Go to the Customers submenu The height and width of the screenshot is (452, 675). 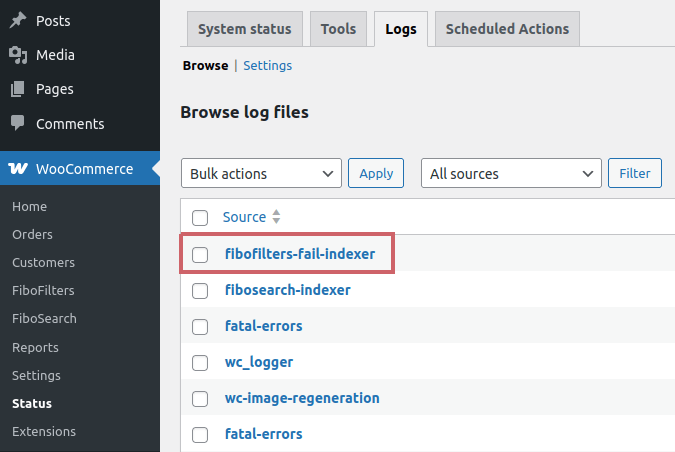(x=43, y=263)
